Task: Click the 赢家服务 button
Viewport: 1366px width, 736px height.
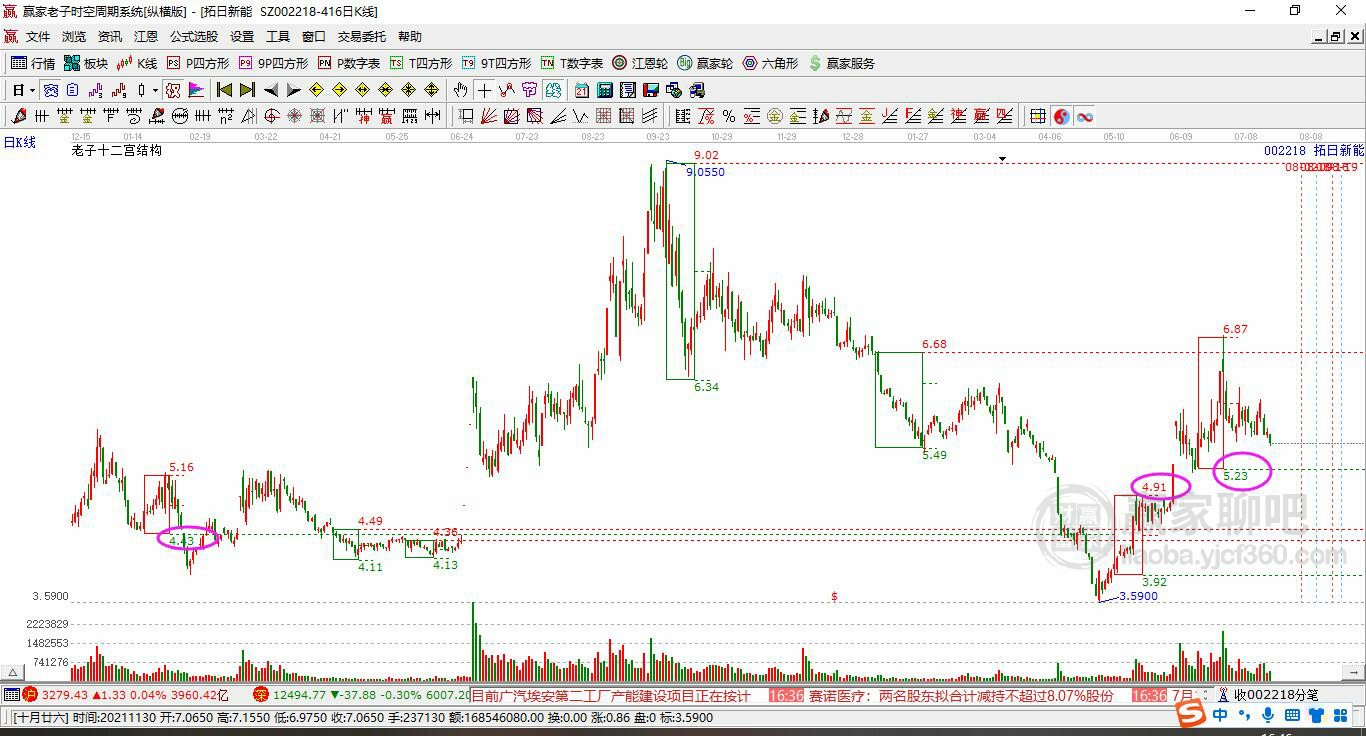Action: tap(841, 63)
